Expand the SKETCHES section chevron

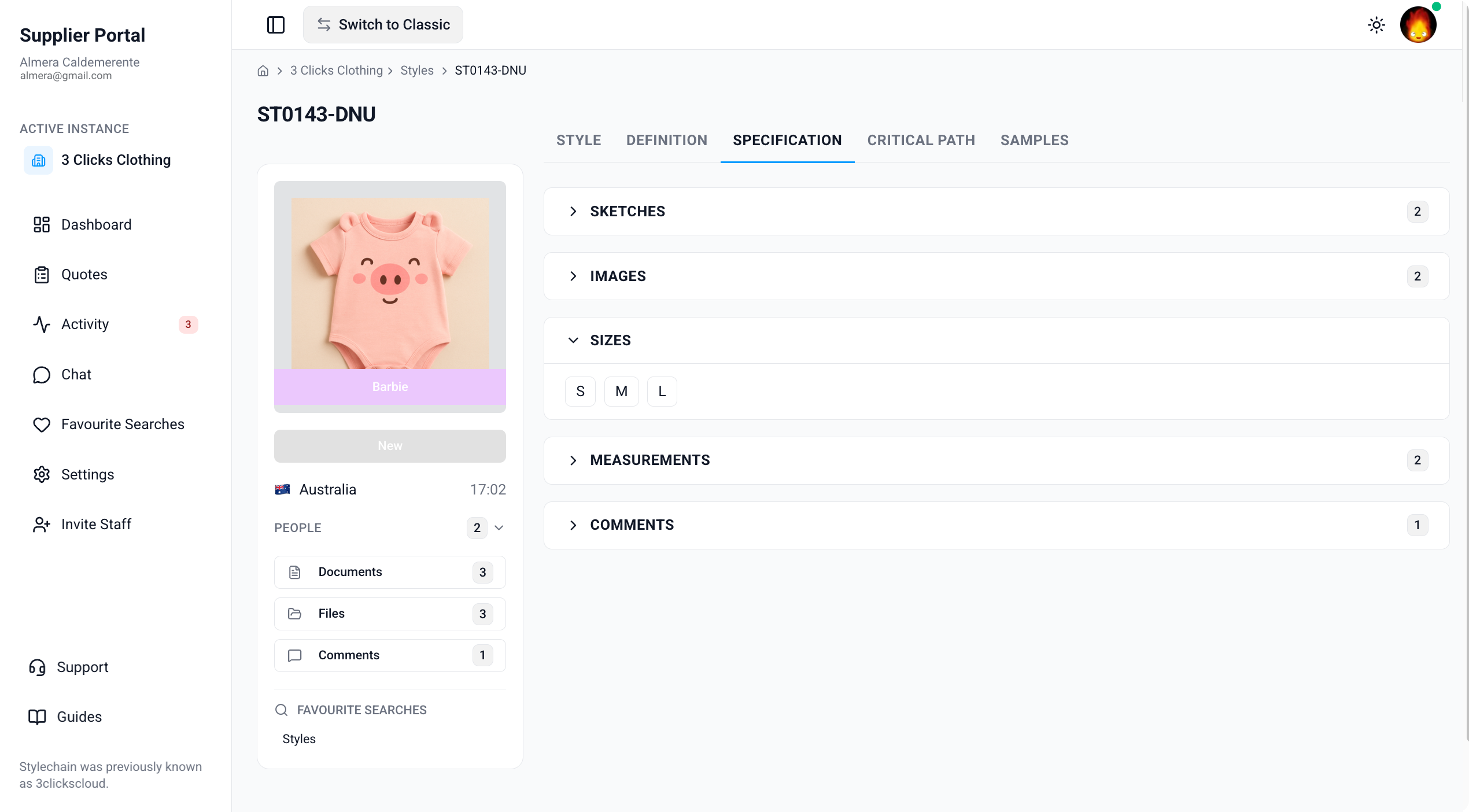click(573, 212)
